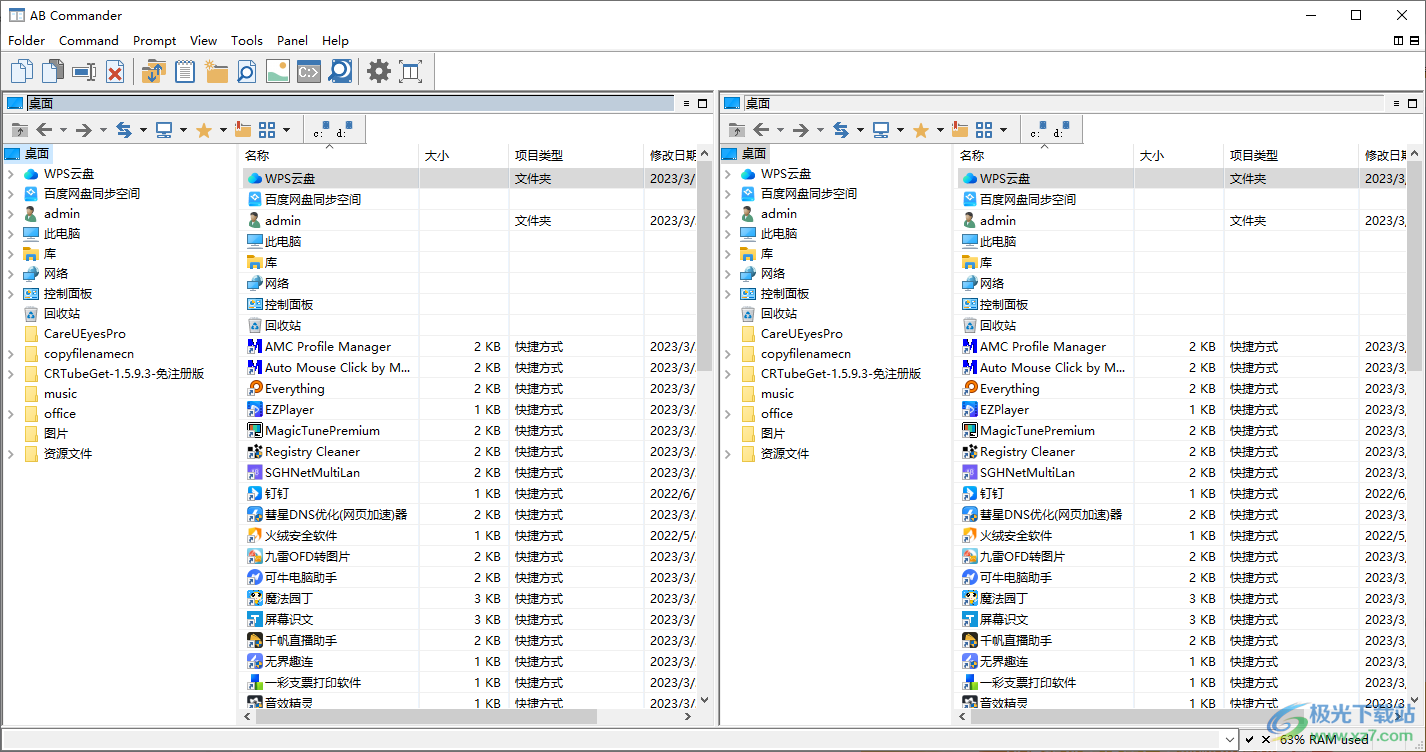
Task: Select music folder in left tree
Action: tap(60, 394)
